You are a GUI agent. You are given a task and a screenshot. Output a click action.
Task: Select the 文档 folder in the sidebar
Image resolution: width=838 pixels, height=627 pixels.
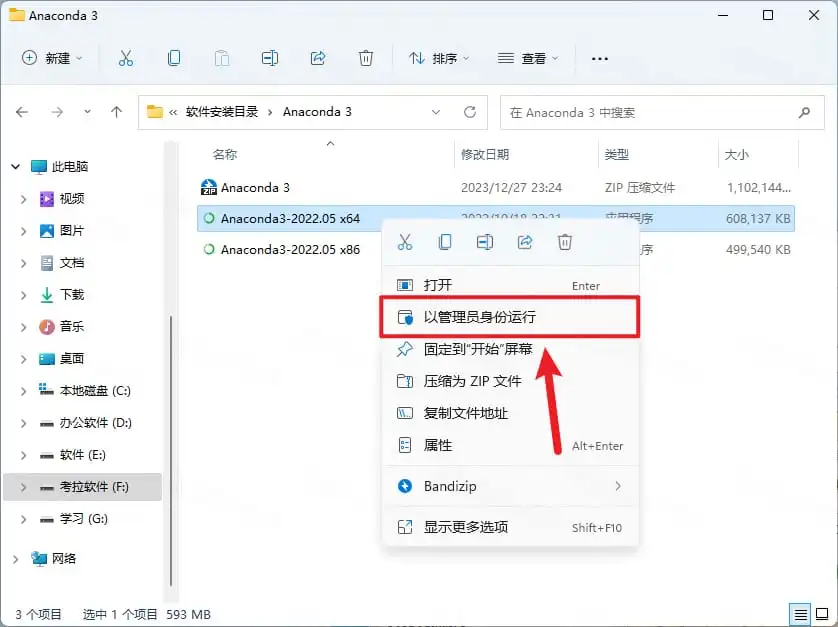click(72, 263)
